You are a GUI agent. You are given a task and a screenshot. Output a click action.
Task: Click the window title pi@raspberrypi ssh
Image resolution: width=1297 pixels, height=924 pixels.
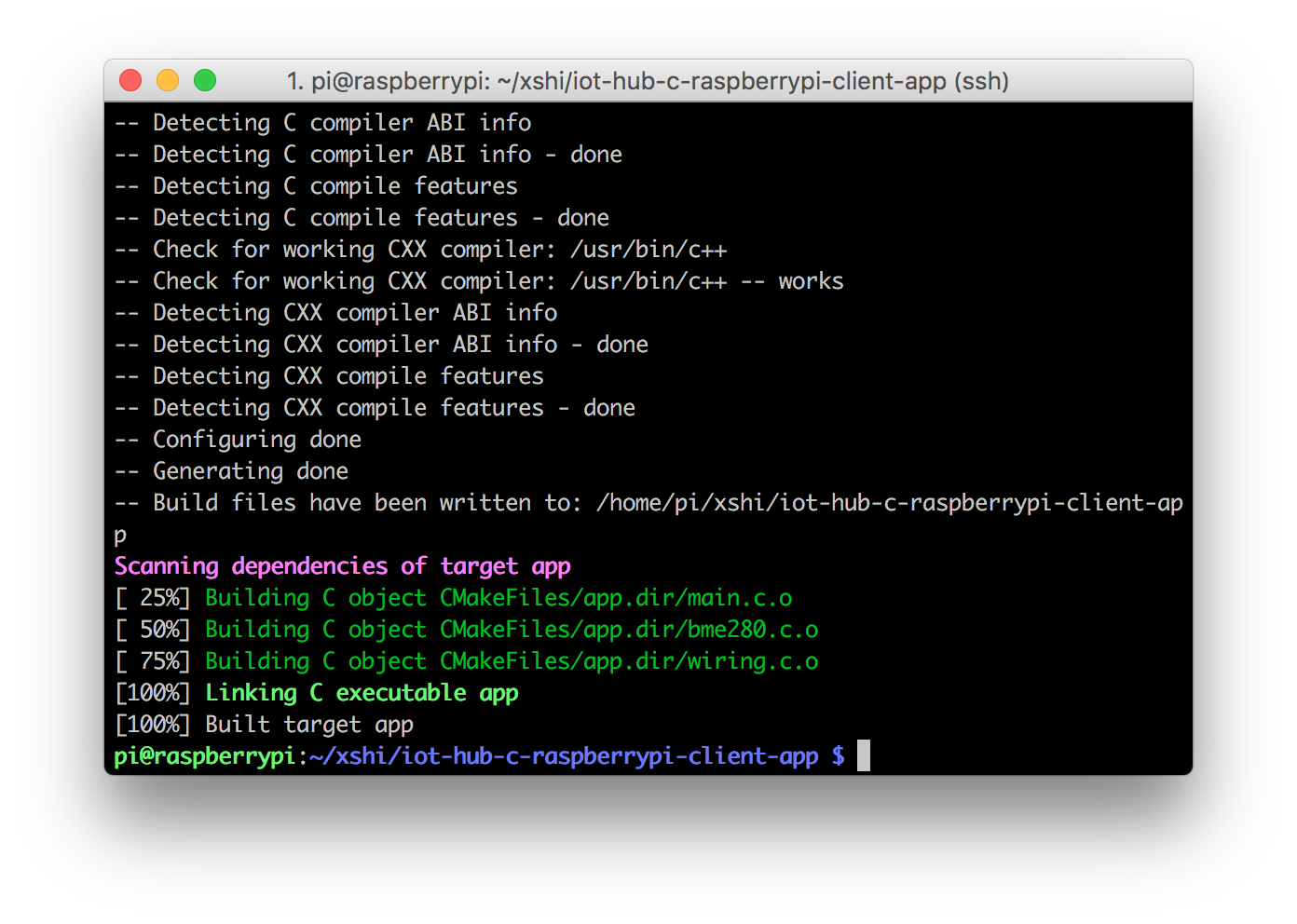click(648, 81)
